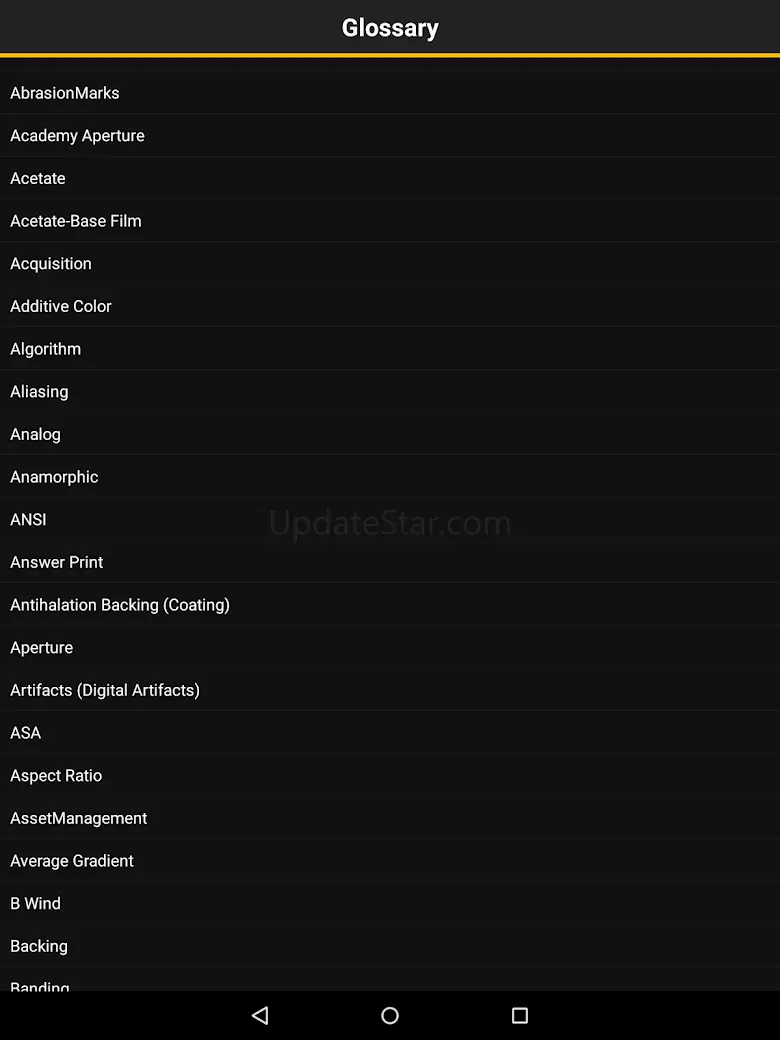Tap the Android back navigation icon
The width and height of the screenshot is (780, 1040).
point(260,1015)
